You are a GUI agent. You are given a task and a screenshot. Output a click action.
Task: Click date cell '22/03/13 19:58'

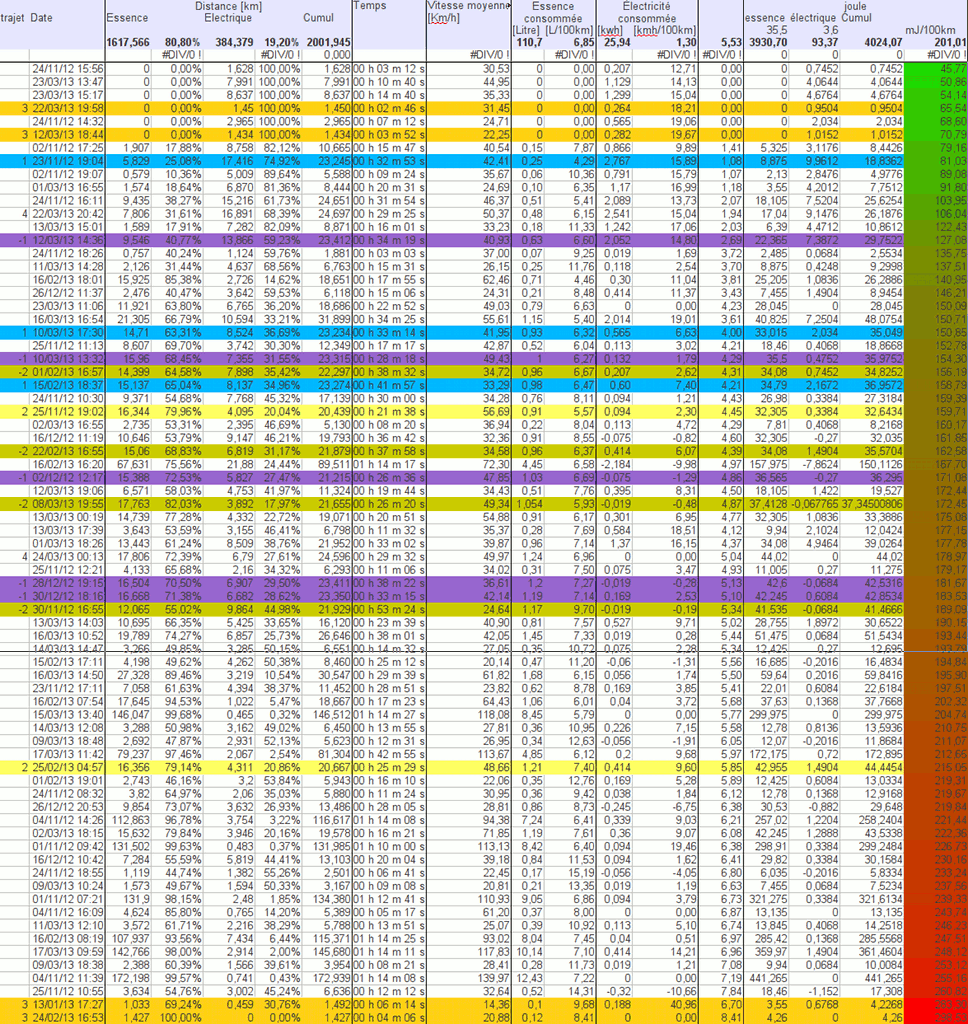coord(67,108)
